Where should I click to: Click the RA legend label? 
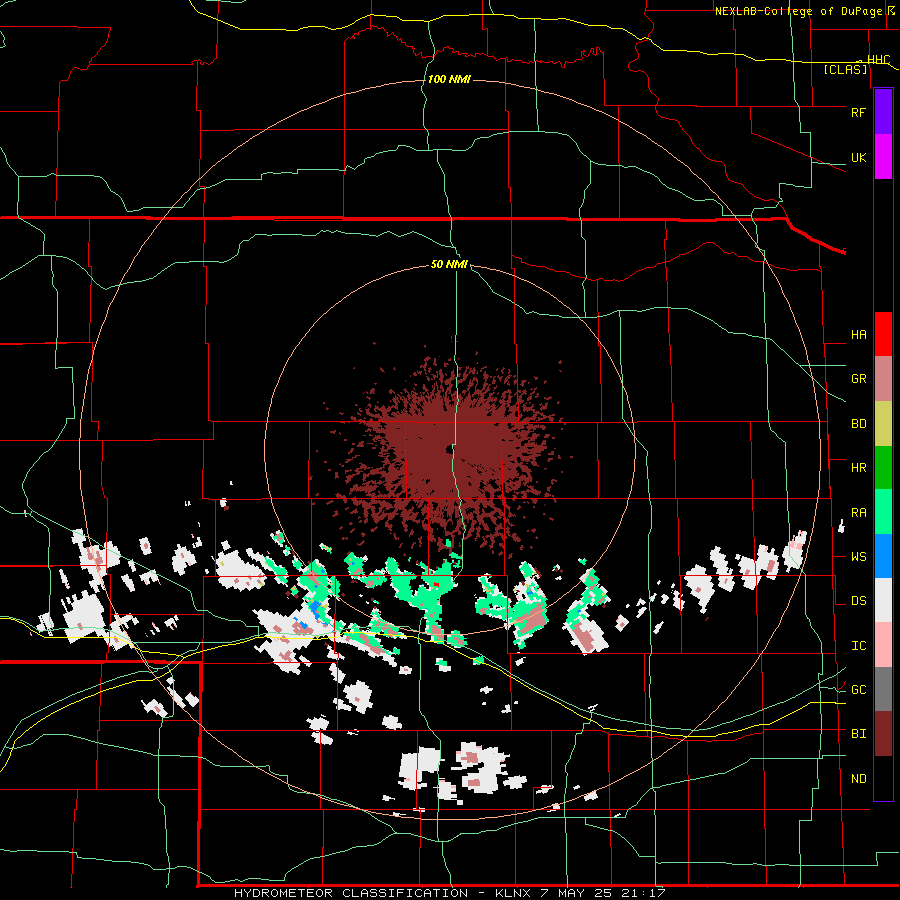click(x=858, y=513)
